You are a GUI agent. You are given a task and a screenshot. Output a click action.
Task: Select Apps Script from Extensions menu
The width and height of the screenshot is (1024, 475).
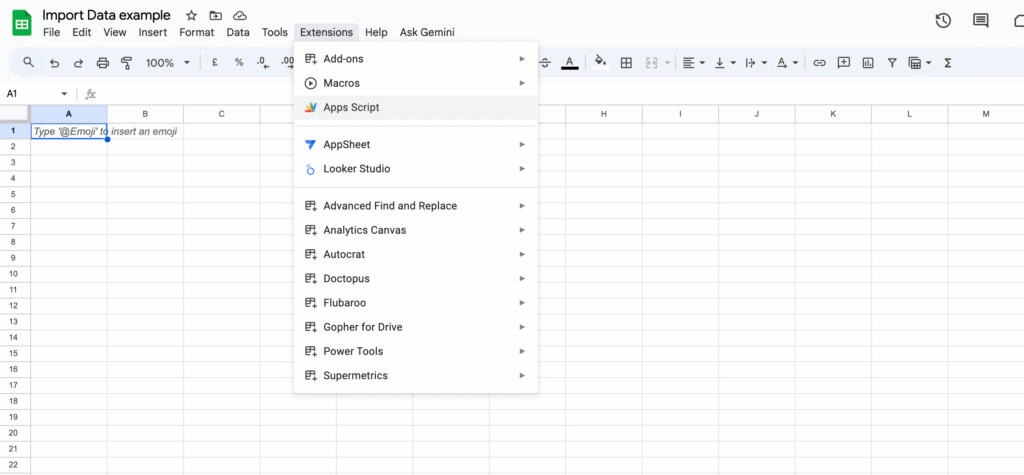pyautogui.click(x=351, y=107)
